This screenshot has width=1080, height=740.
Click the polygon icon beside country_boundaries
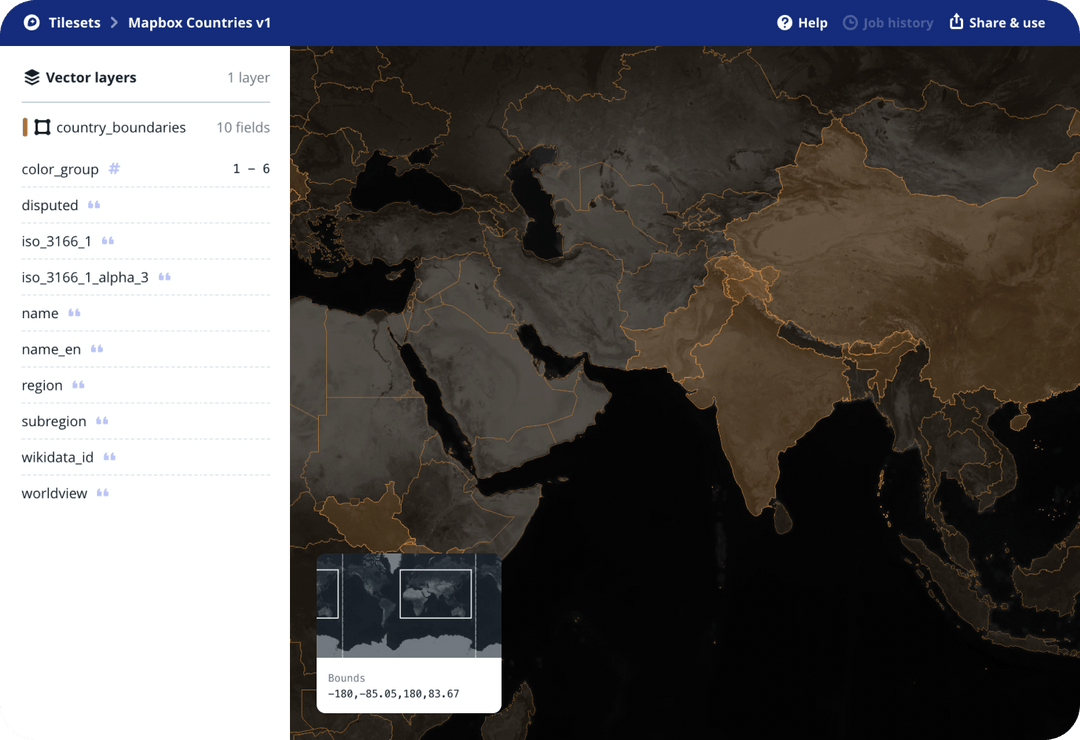43,127
